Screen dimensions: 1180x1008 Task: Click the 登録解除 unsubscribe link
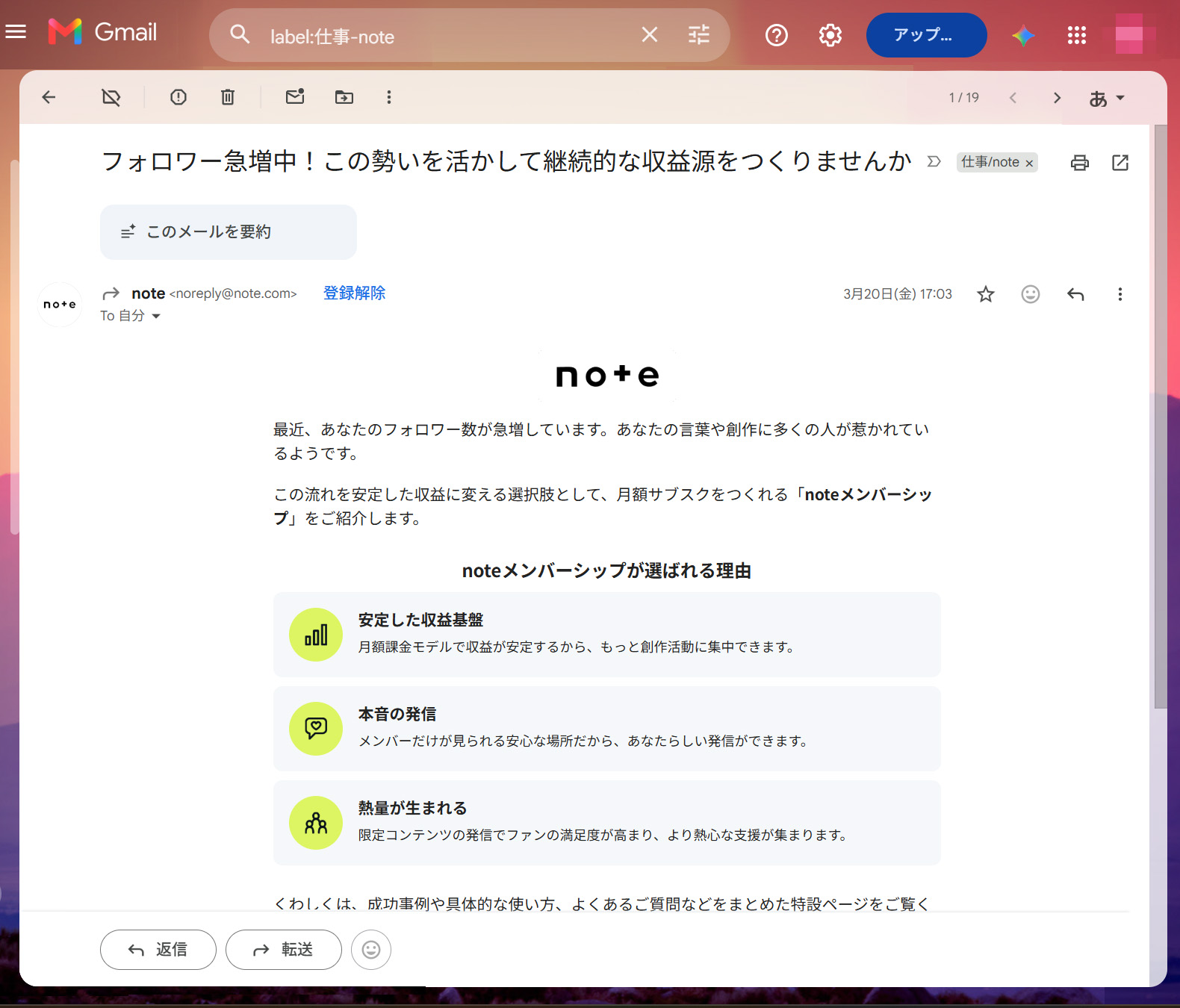[x=355, y=293]
